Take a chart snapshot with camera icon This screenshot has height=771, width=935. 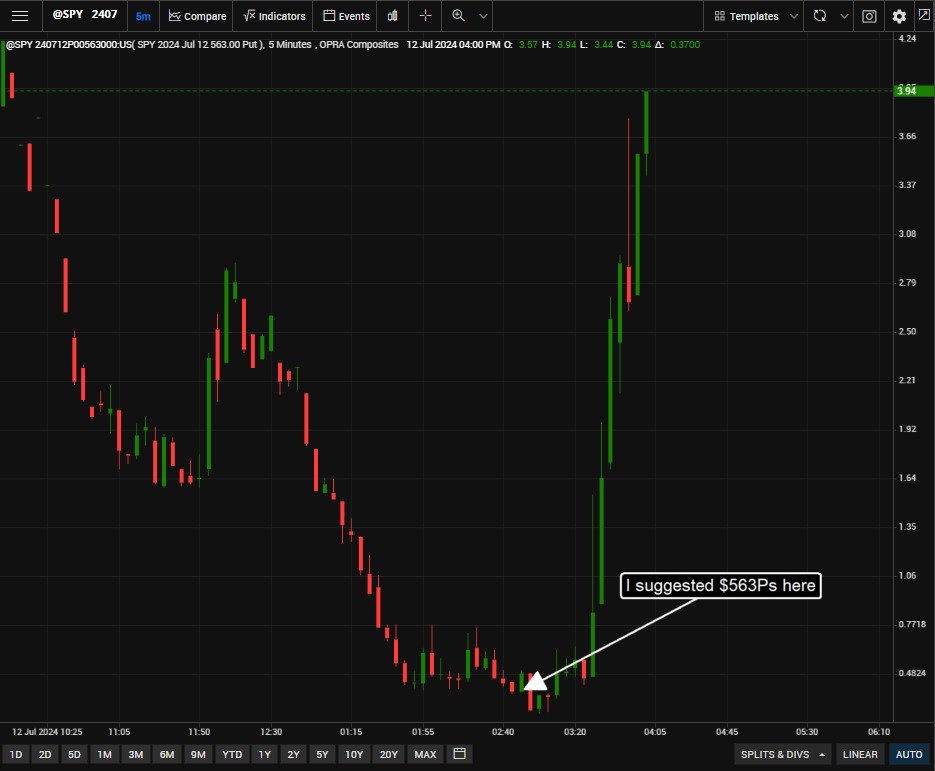tap(869, 16)
